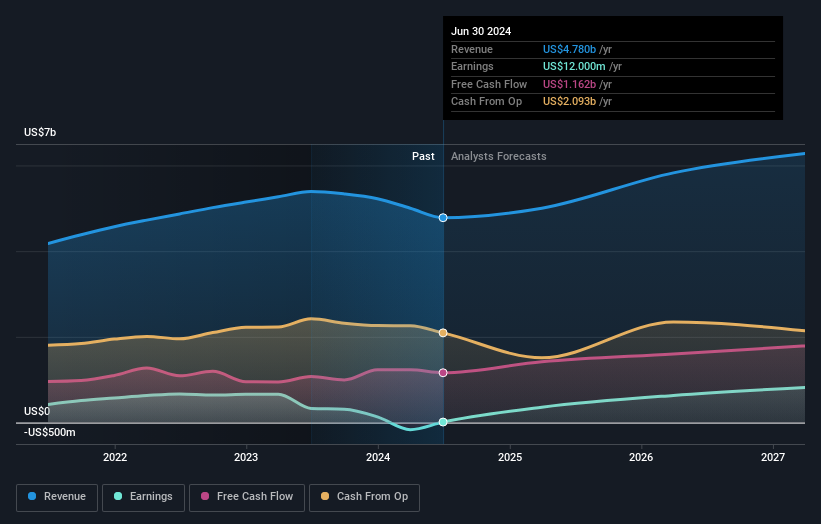Click the teal Earnings data point marker
Image resolution: width=821 pixels, height=524 pixels.
pos(443,422)
